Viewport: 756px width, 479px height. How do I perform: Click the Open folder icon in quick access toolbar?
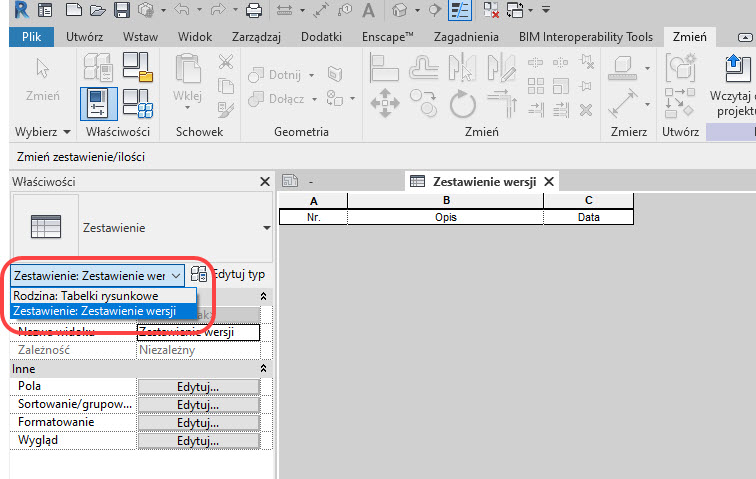pyautogui.click(x=97, y=11)
